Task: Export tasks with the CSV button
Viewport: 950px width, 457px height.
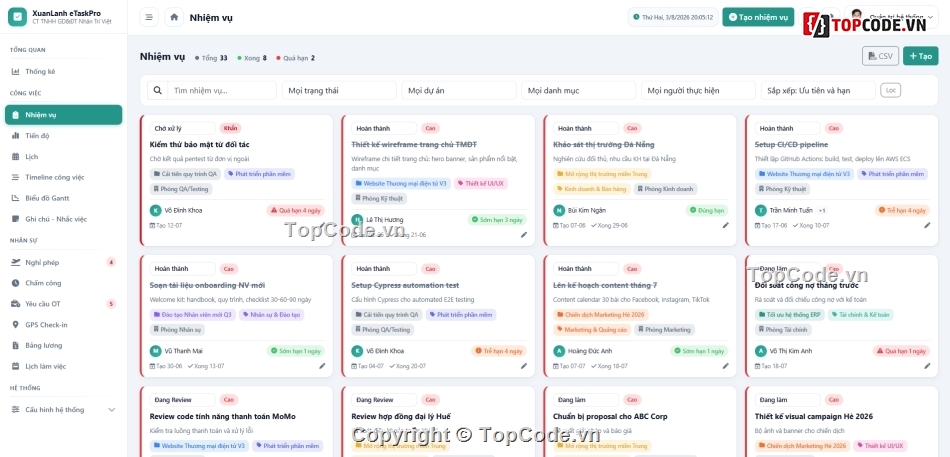Action: click(880, 56)
